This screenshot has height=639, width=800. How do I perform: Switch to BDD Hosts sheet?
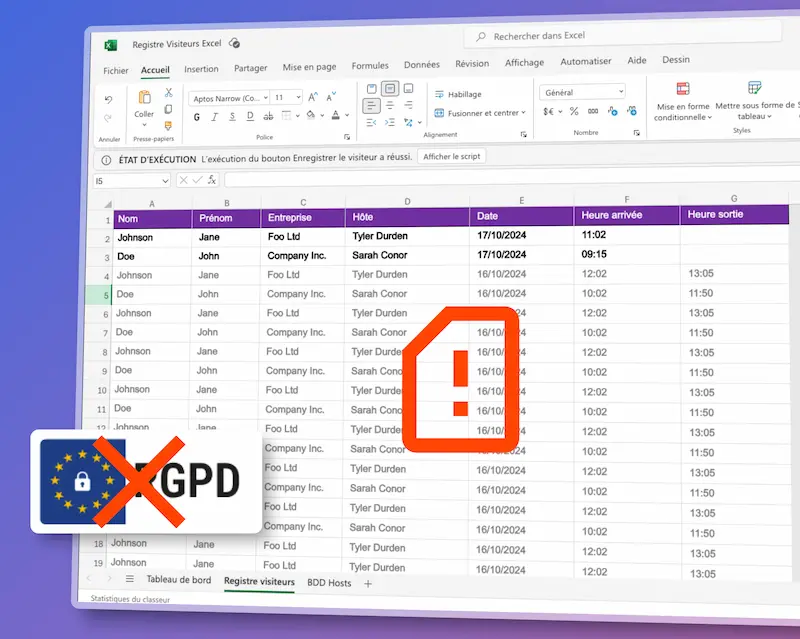pyautogui.click(x=329, y=582)
